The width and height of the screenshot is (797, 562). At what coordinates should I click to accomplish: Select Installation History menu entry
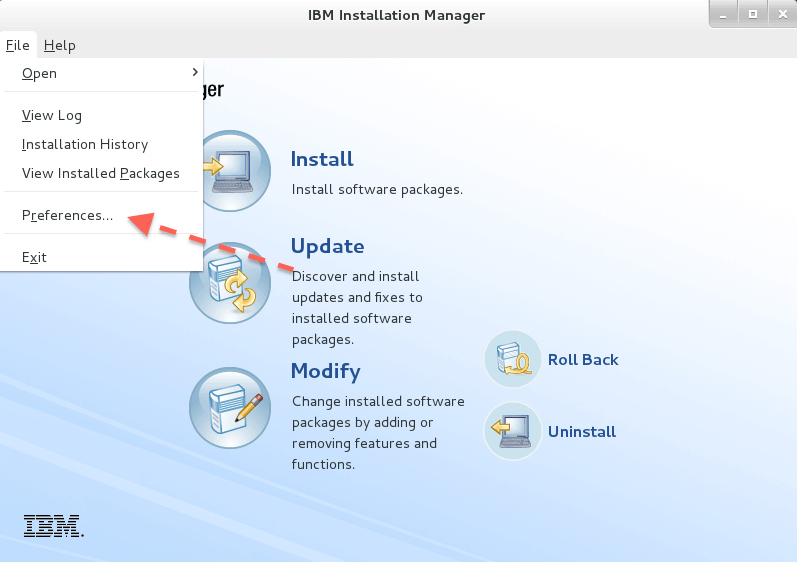102,144
